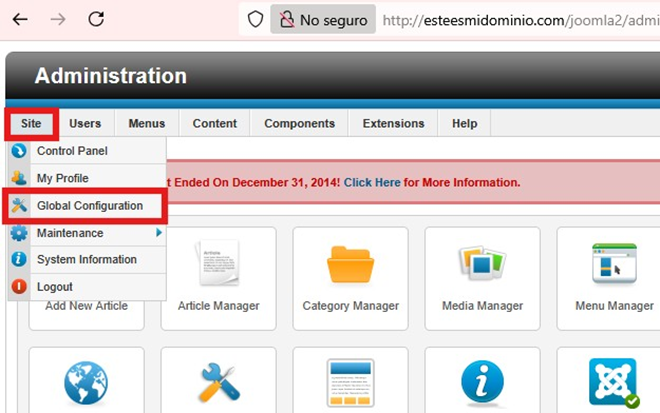Open the shield tracking protection icon
Viewport: 660px width, 413px height.
pyautogui.click(x=255, y=19)
